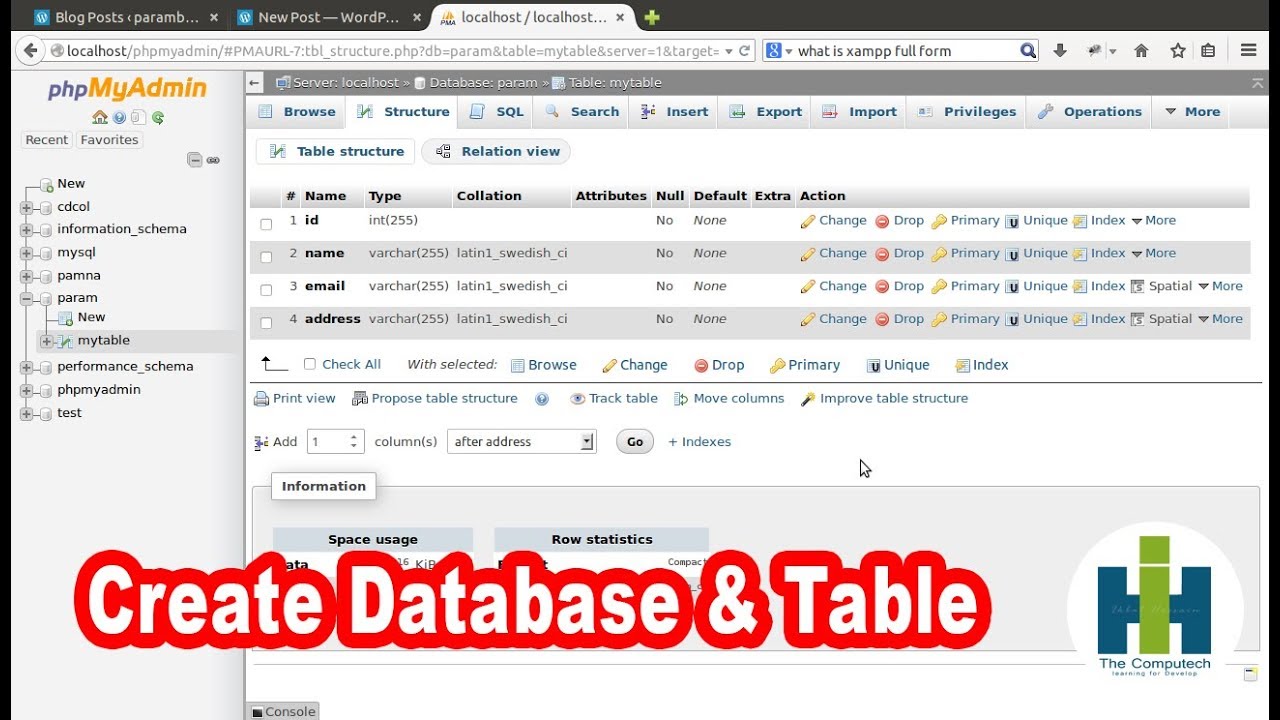1280x720 pixels.
Task: Switch to the SQL tab
Action: coord(497,112)
